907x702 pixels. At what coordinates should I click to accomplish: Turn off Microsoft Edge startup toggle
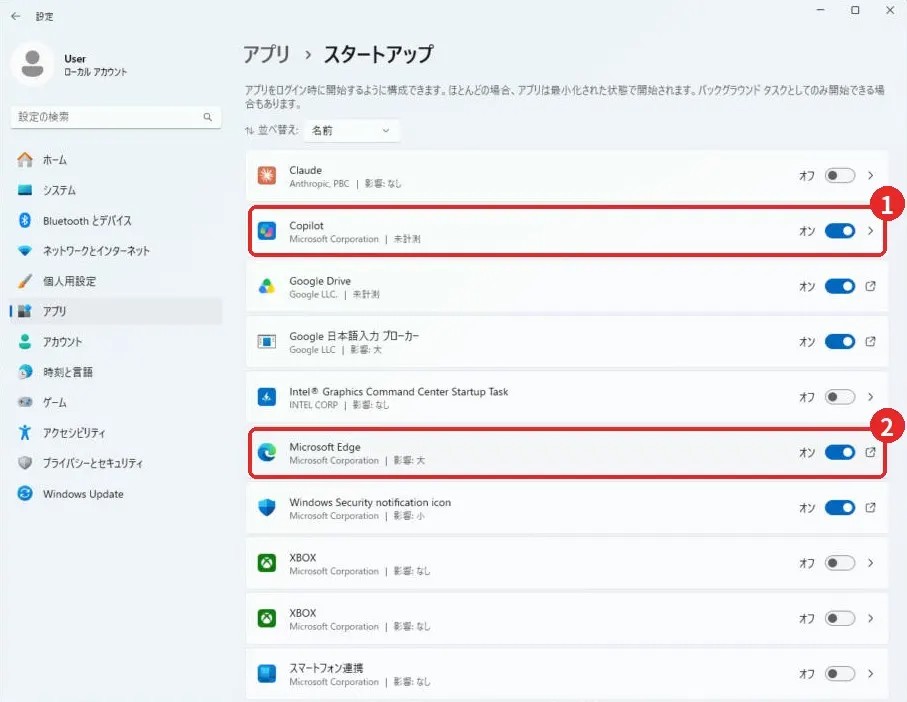tap(840, 452)
